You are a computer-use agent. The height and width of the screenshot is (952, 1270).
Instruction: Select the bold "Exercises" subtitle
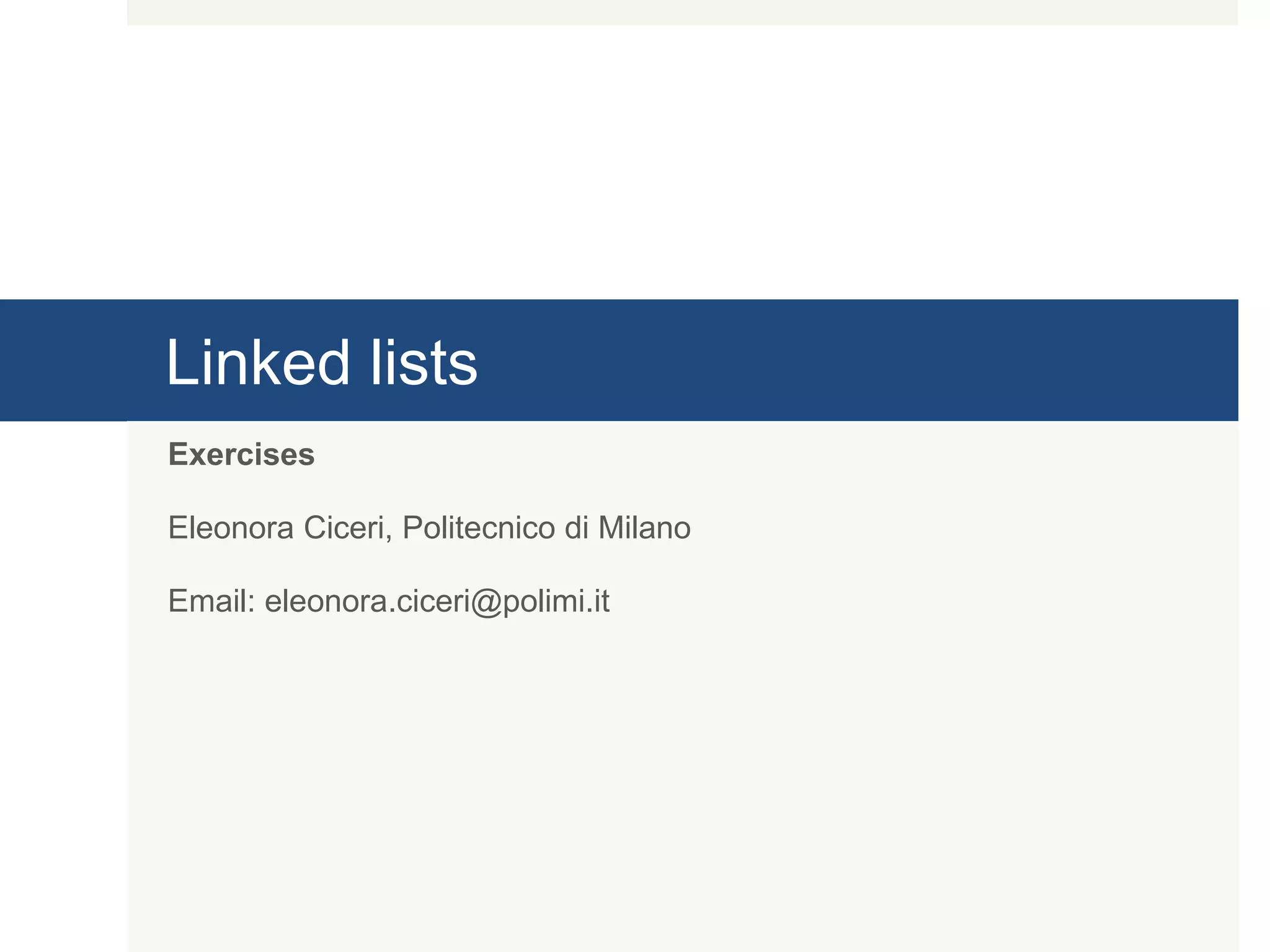(241, 454)
